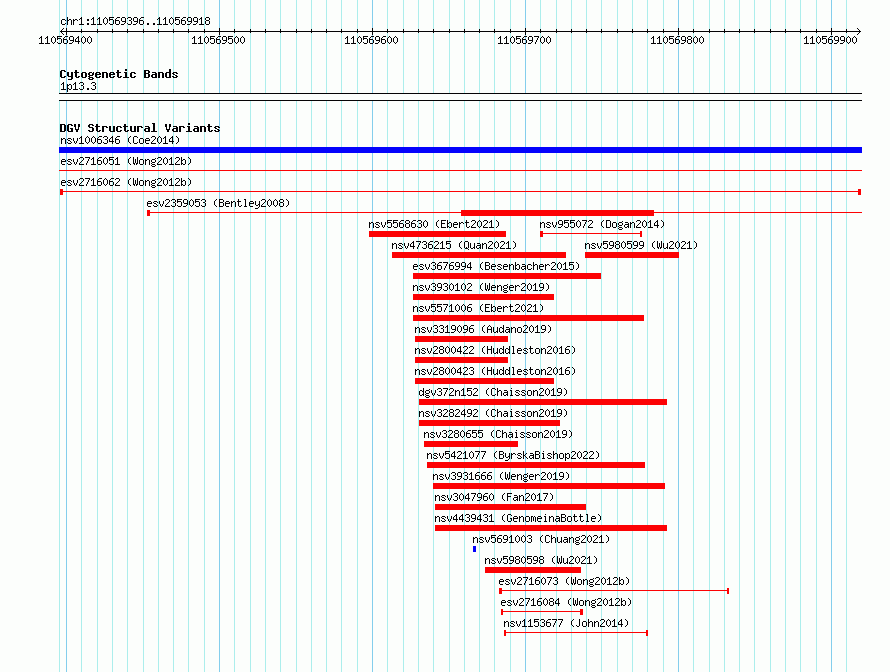The height and width of the screenshot is (672, 890).
Task: Click the esv2716084 (Wong2012b) label
Action: pos(566,602)
